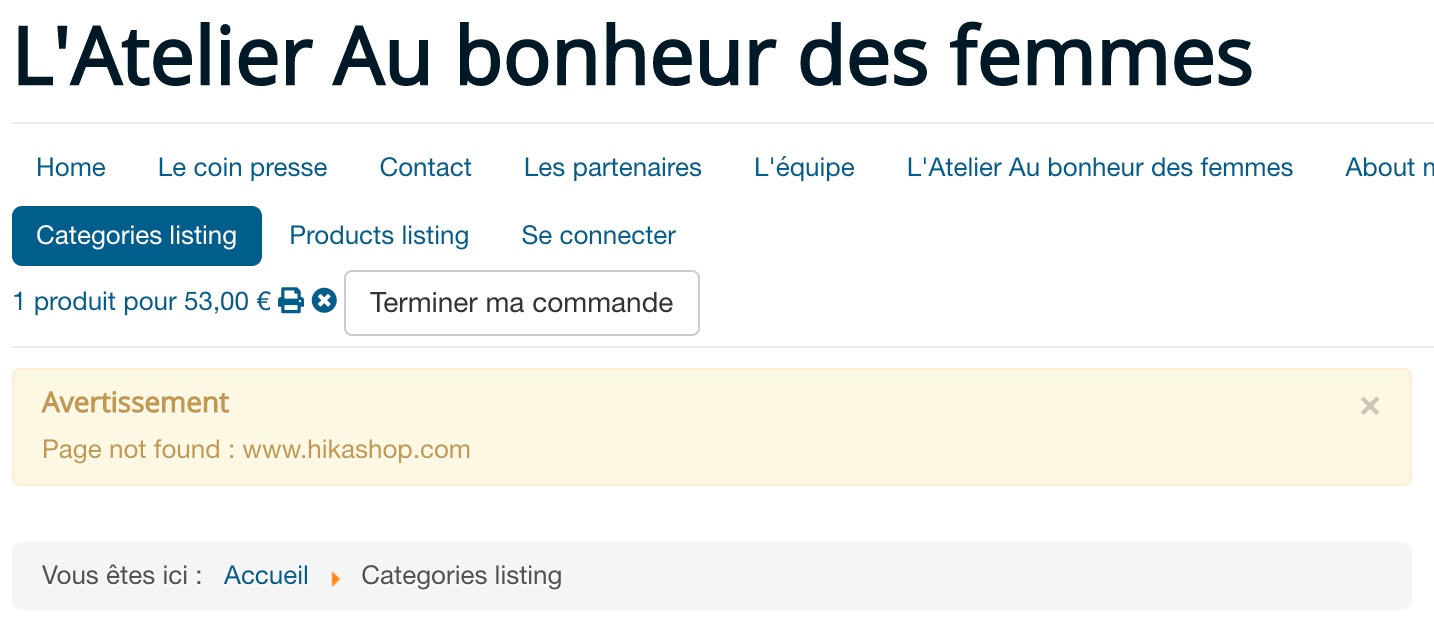Click the Page not found warning message
Screen dimensions: 1434x634
[x=256, y=450]
